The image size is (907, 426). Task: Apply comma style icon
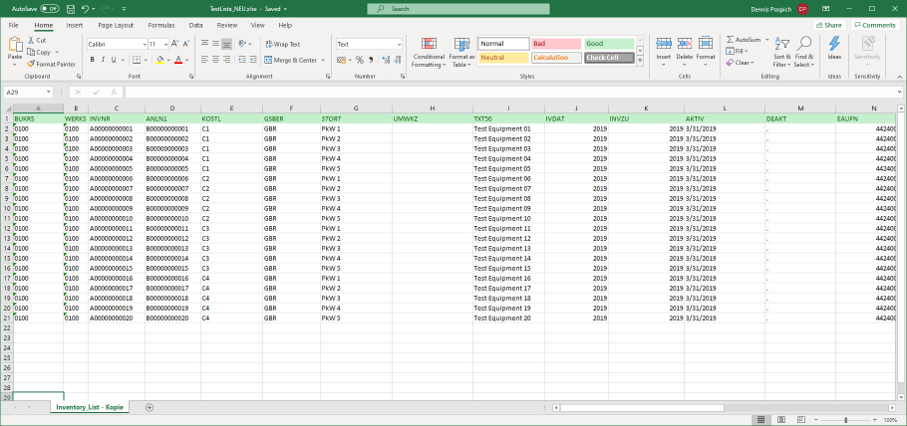coord(371,60)
